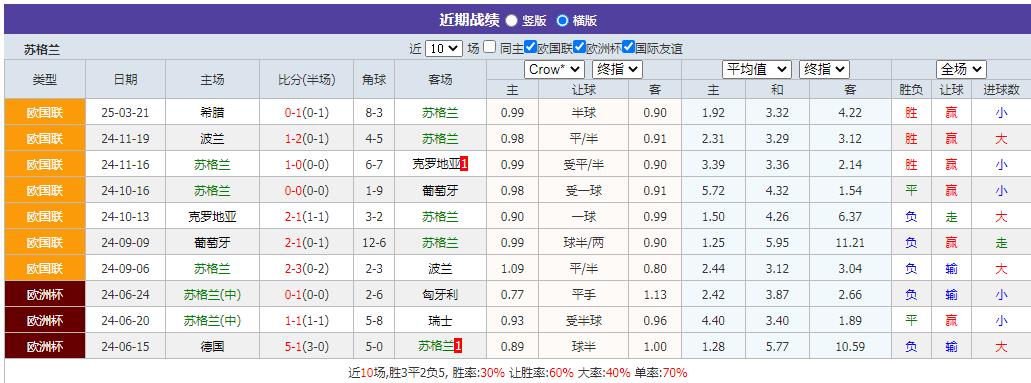This screenshot has height=383, width=1031.
Task: Click the date 24-10-13
Action: pos(126,217)
